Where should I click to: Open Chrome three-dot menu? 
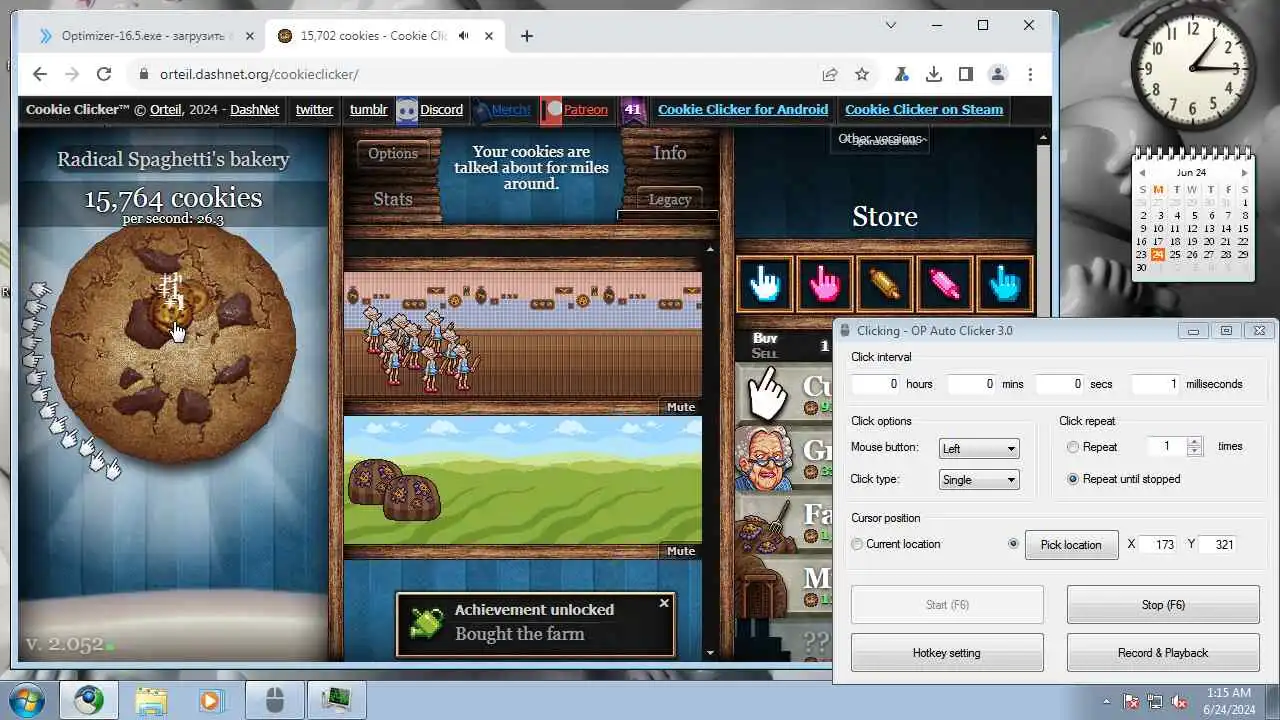(1030, 74)
